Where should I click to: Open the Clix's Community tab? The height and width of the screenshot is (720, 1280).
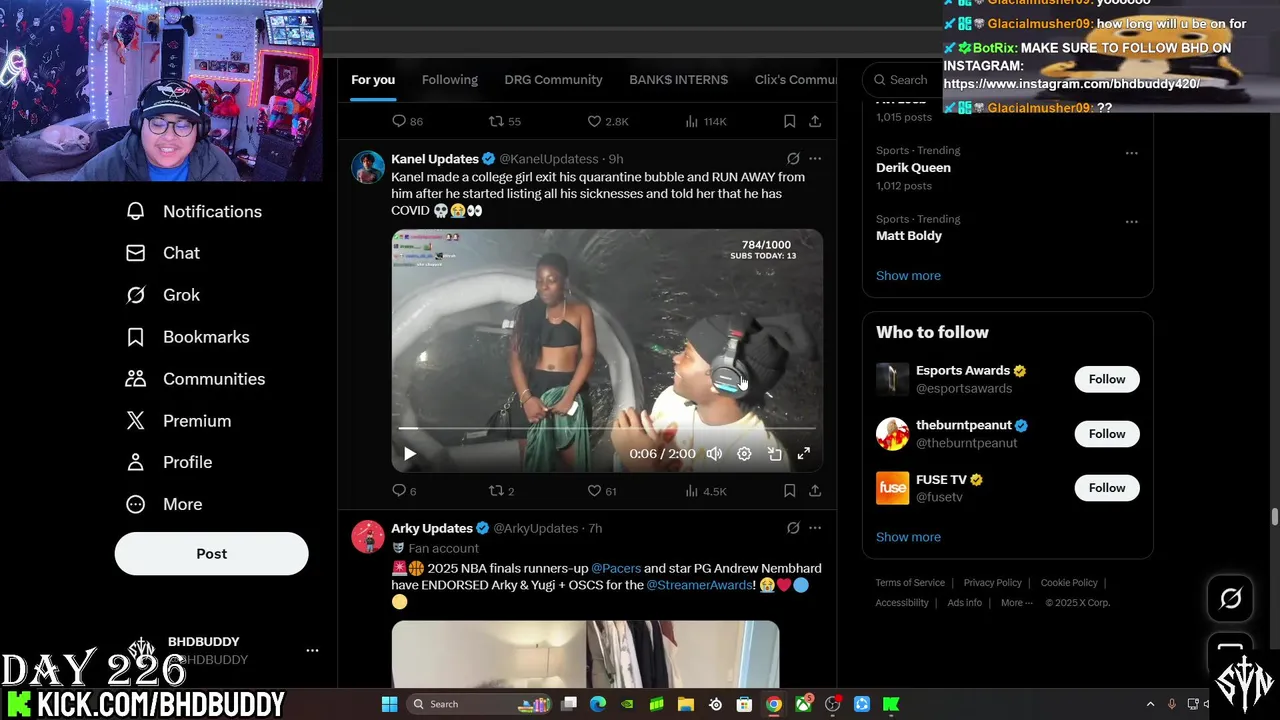coord(796,80)
